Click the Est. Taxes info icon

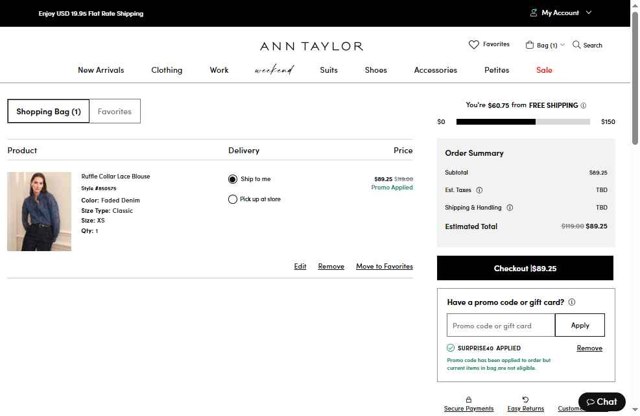(x=479, y=190)
